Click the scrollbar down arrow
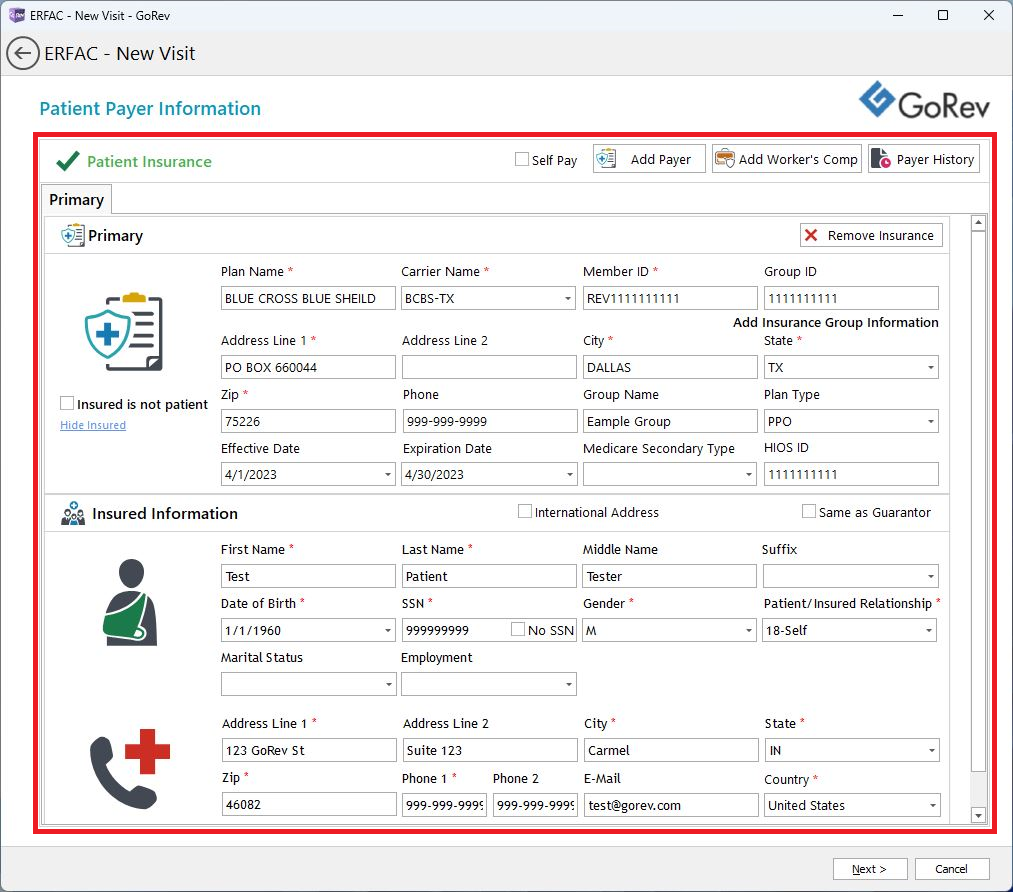 978,816
